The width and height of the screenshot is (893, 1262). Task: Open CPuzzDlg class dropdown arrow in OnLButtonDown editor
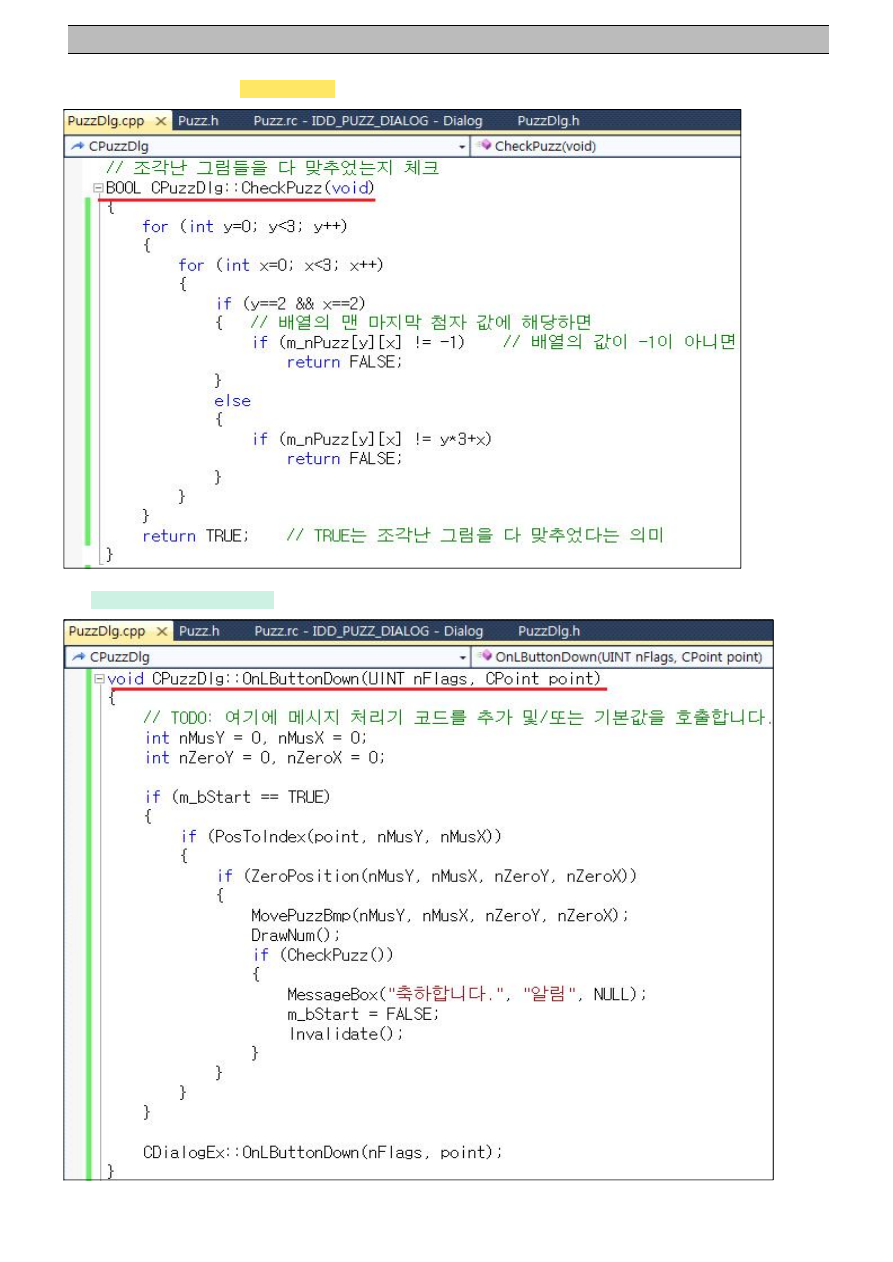click(x=461, y=657)
